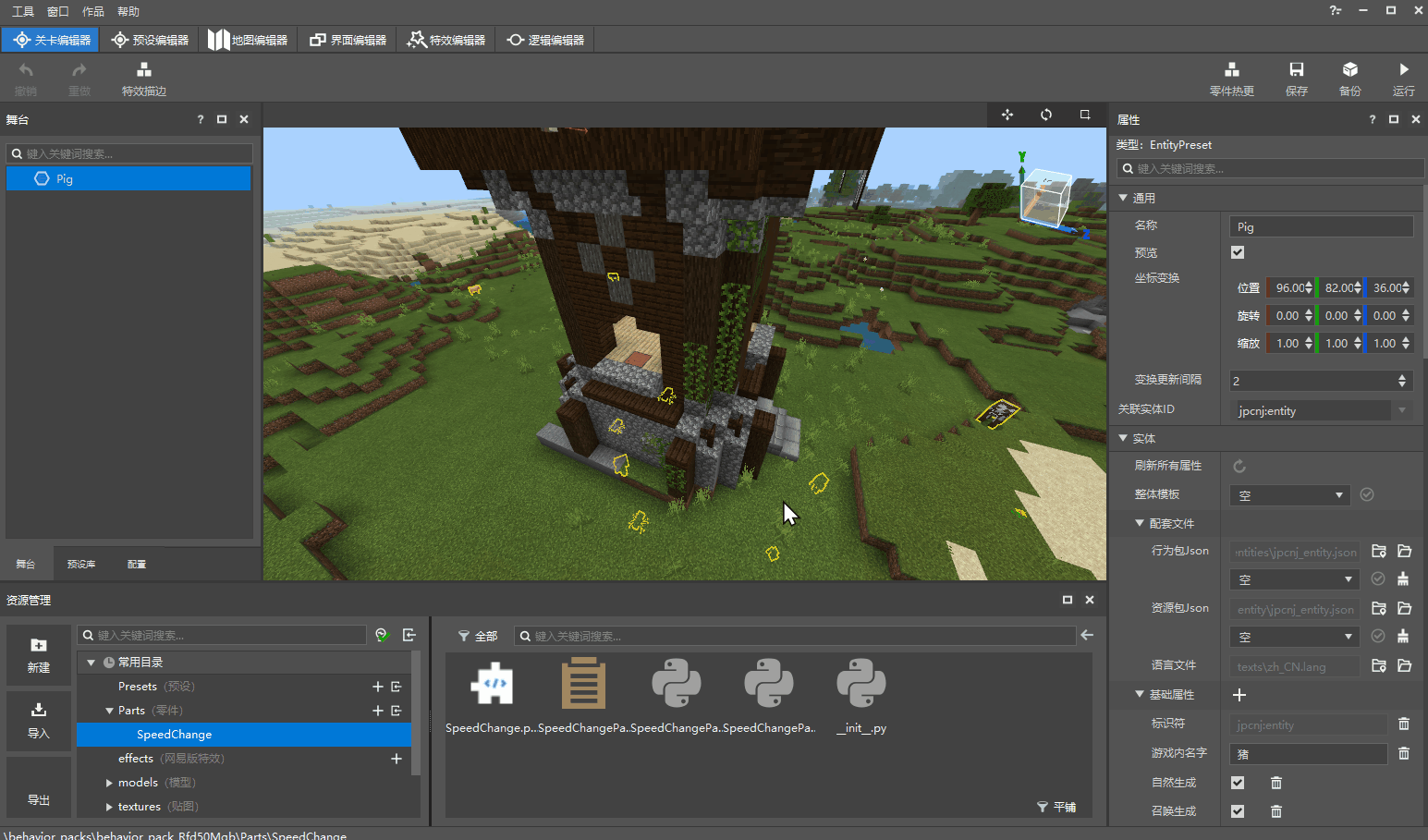The width and height of the screenshot is (1428, 840).
Task: Click the 备份 backup icon
Action: (x=1349, y=70)
